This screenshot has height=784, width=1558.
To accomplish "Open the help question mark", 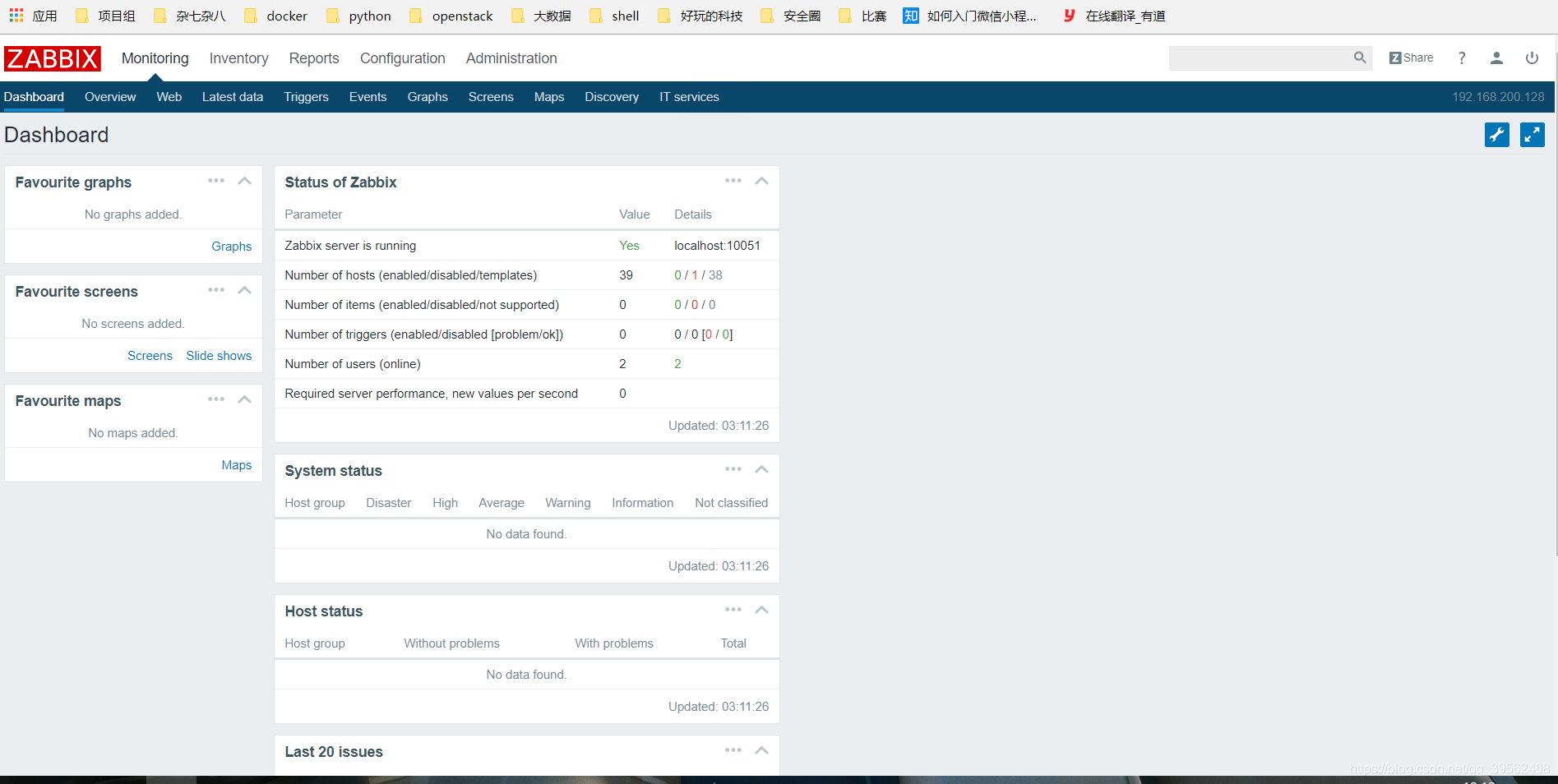I will (1462, 58).
